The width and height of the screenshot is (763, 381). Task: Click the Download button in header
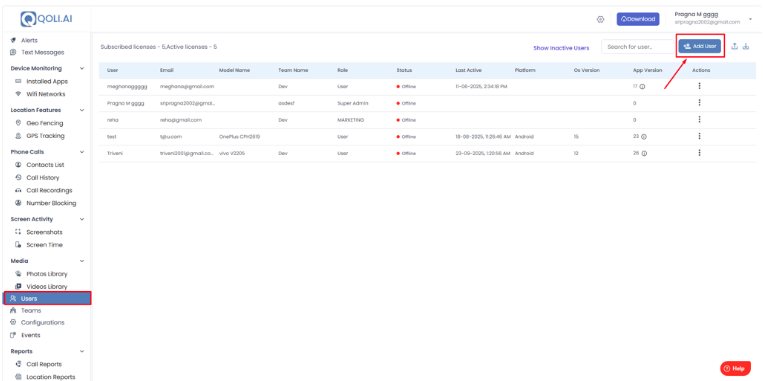pyautogui.click(x=638, y=19)
